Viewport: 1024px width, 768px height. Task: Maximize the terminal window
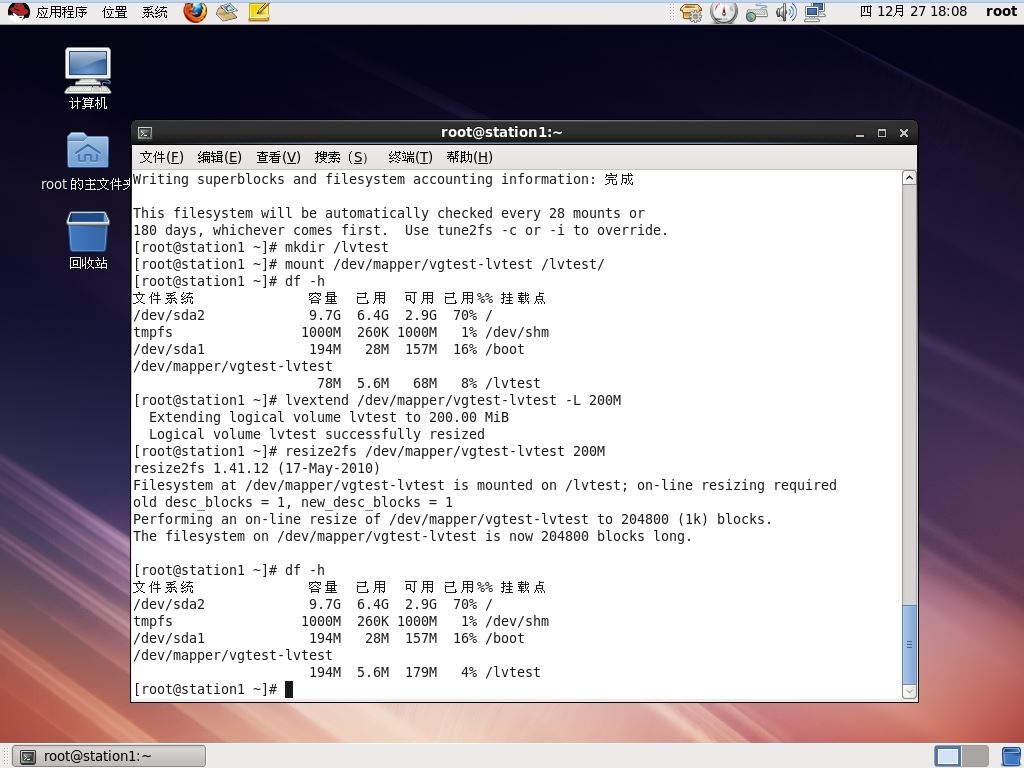click(x=882, y=133)
